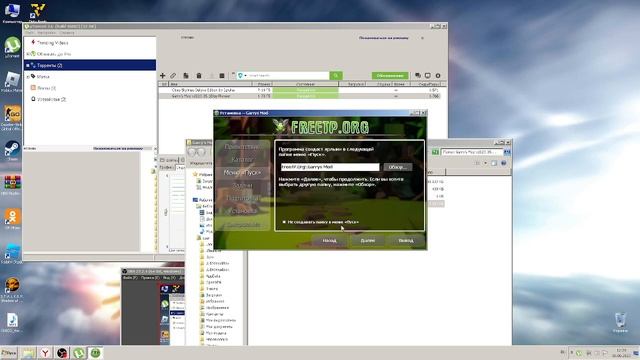
Task: Click the Explorer back/forward navigation buttons
Action: 196,152
